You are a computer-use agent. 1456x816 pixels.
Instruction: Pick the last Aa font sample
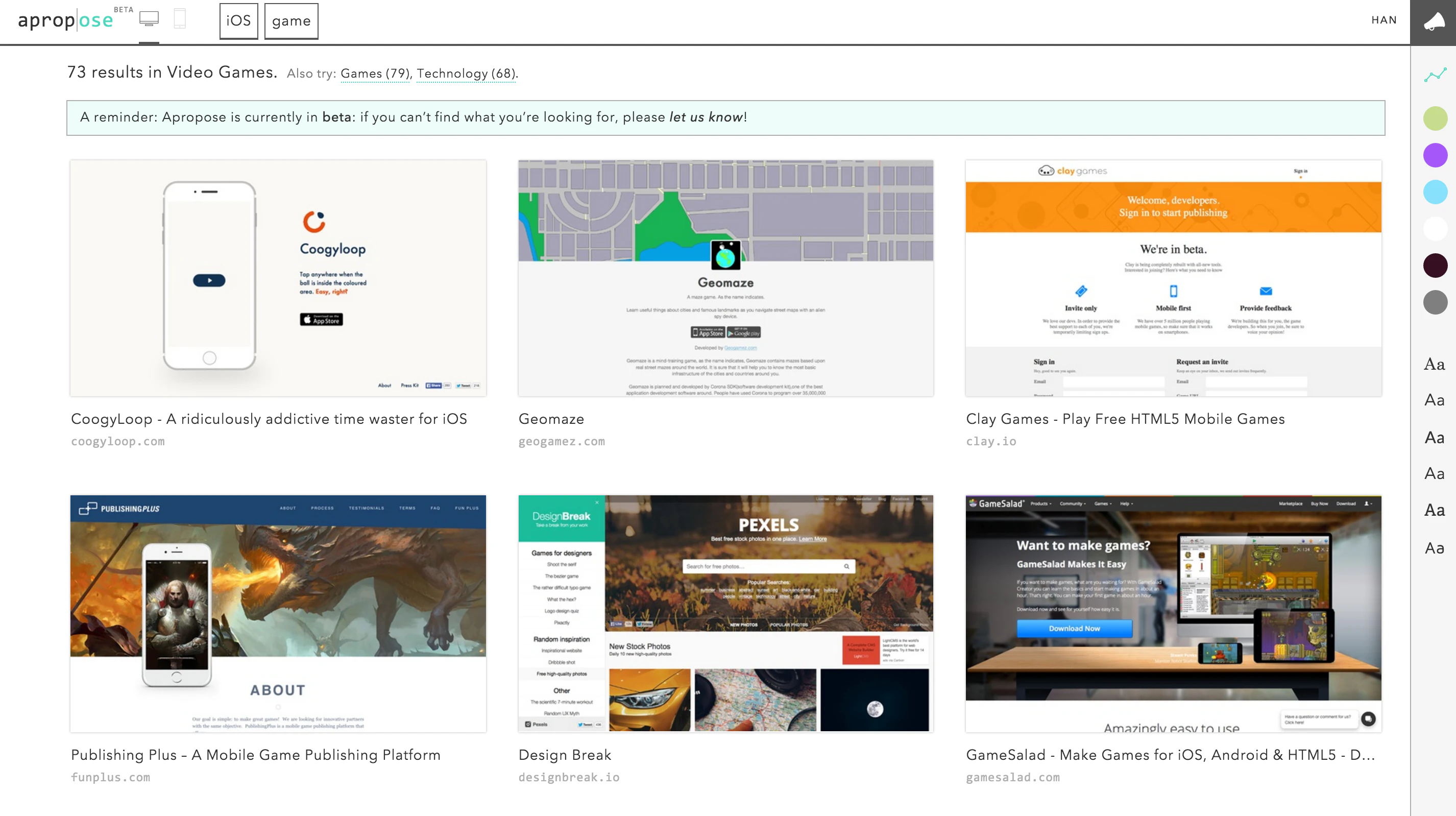click(x=1435, y=548)
